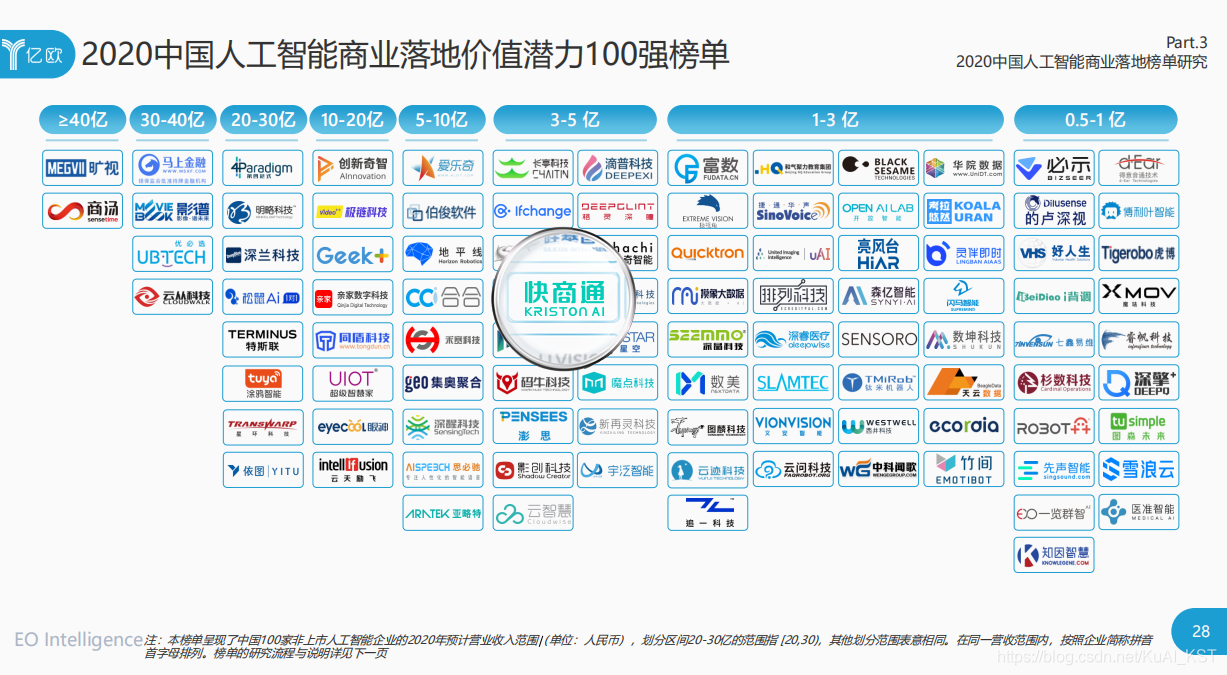
Task: Click the SENSORO logo
Action: point(878,340)
